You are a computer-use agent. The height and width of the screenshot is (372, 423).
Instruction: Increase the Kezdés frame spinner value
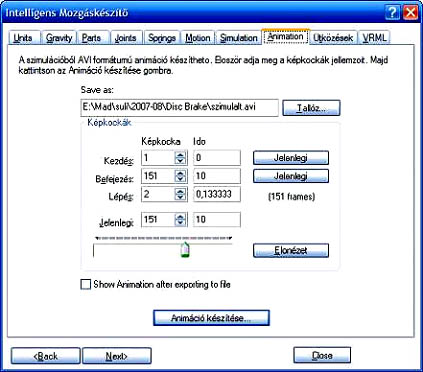[x=180, y=154]
